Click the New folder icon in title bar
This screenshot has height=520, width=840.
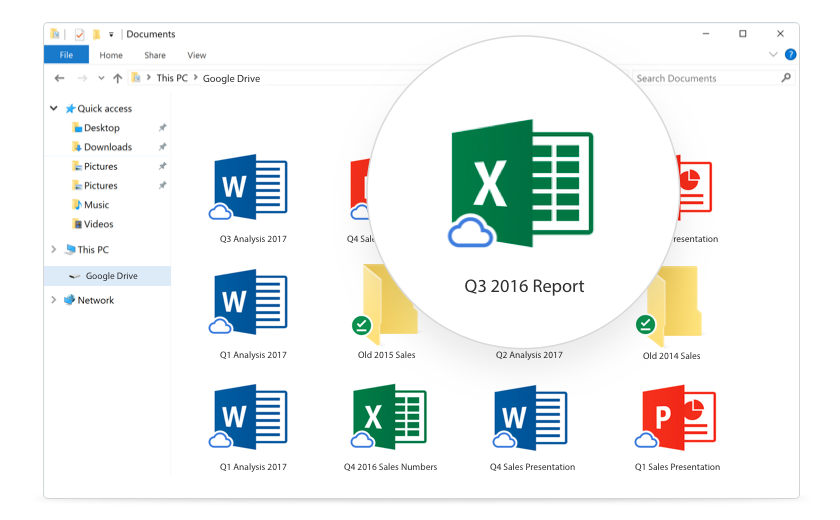(x=96, y=34)
